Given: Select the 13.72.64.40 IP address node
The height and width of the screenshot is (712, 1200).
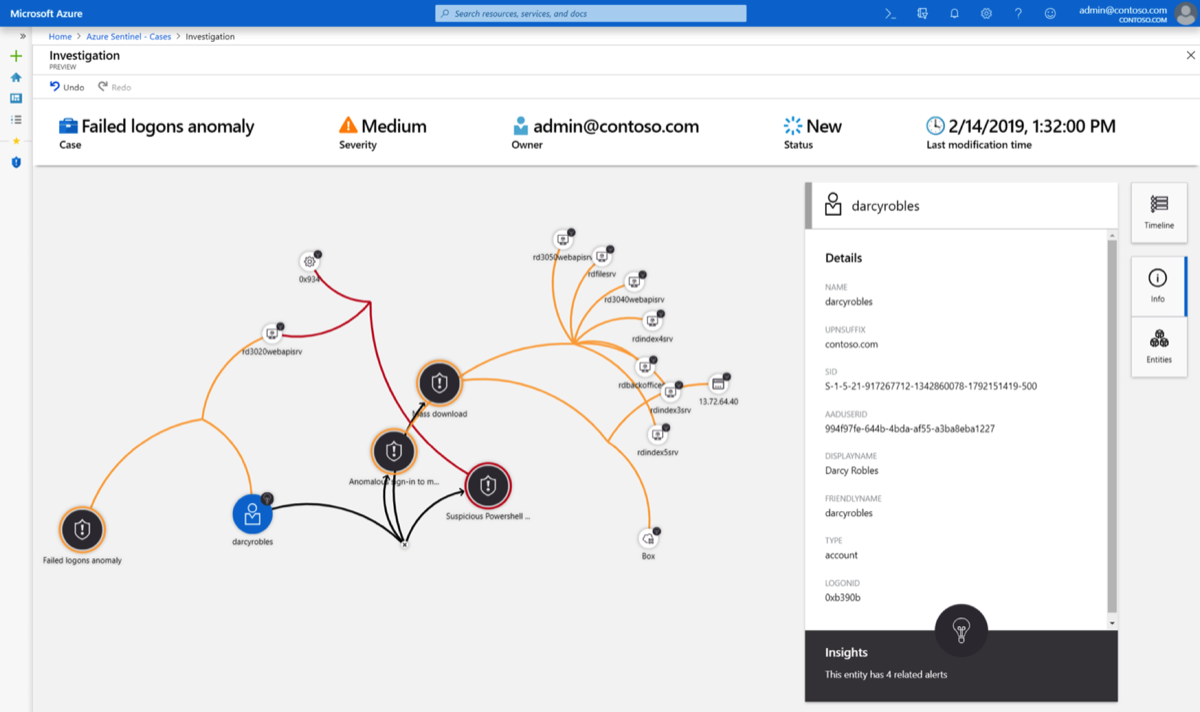Looking at the screenshot, I should (x=718, y=385).
